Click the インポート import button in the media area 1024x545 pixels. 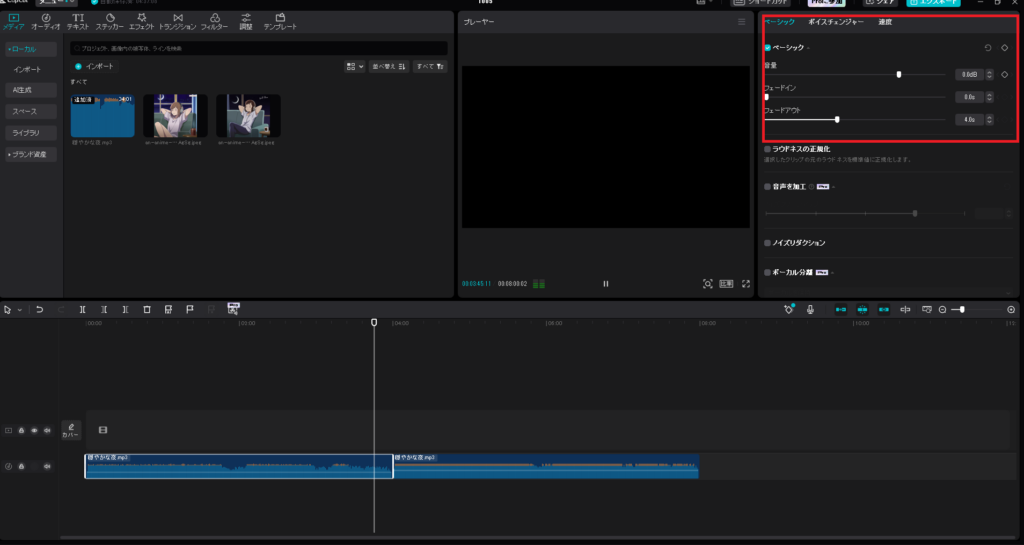pyautogui.click(x=93, y=67)
